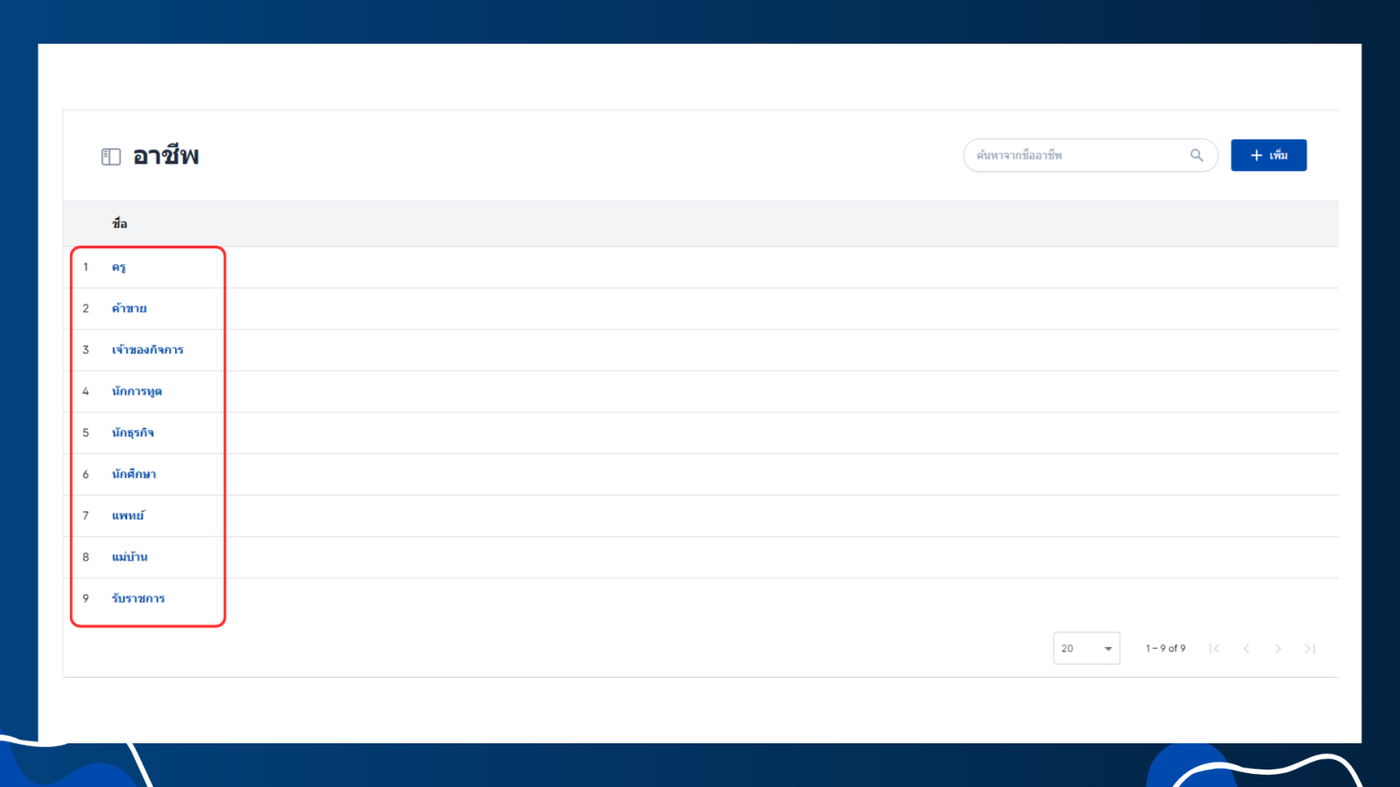Image resolution: width=1400 pixels, height=787 pixels.
Task: Click the panel icon beside the อาชีพ heading
Action: click(x=111, y=157)
